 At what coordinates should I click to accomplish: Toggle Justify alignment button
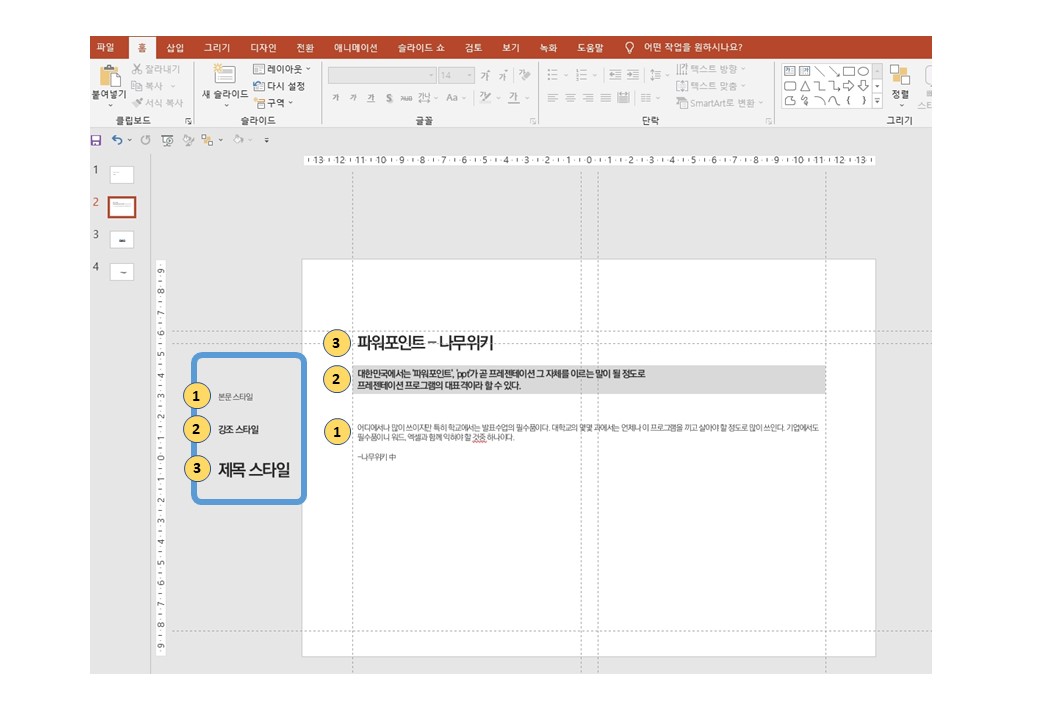click(x=606, y=98)
